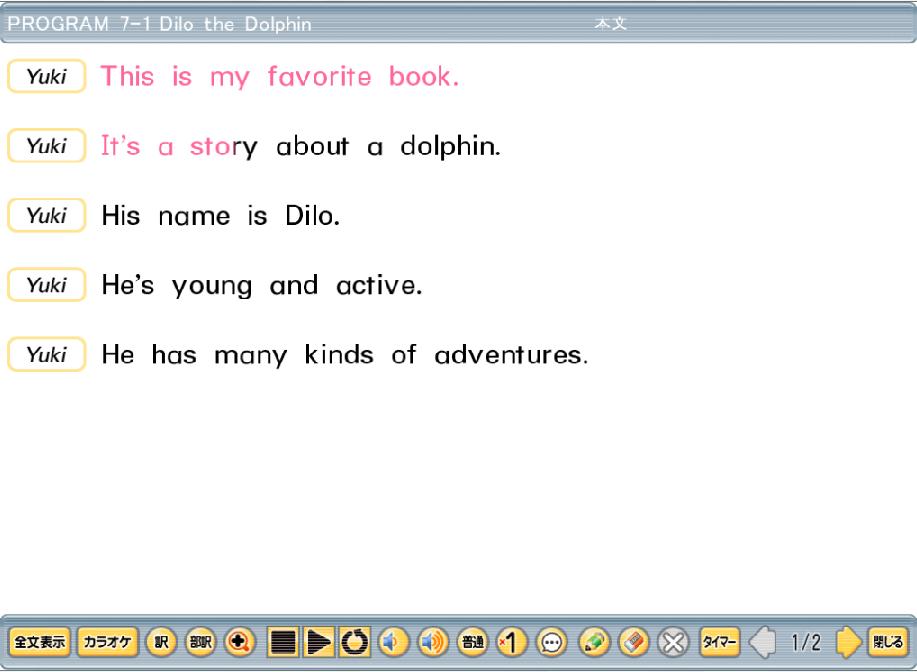The width and height of the screenshot is (917, 672).
Task: Show translation with the 訳 button
Action: pyautogui.click(x=161, y=642)
